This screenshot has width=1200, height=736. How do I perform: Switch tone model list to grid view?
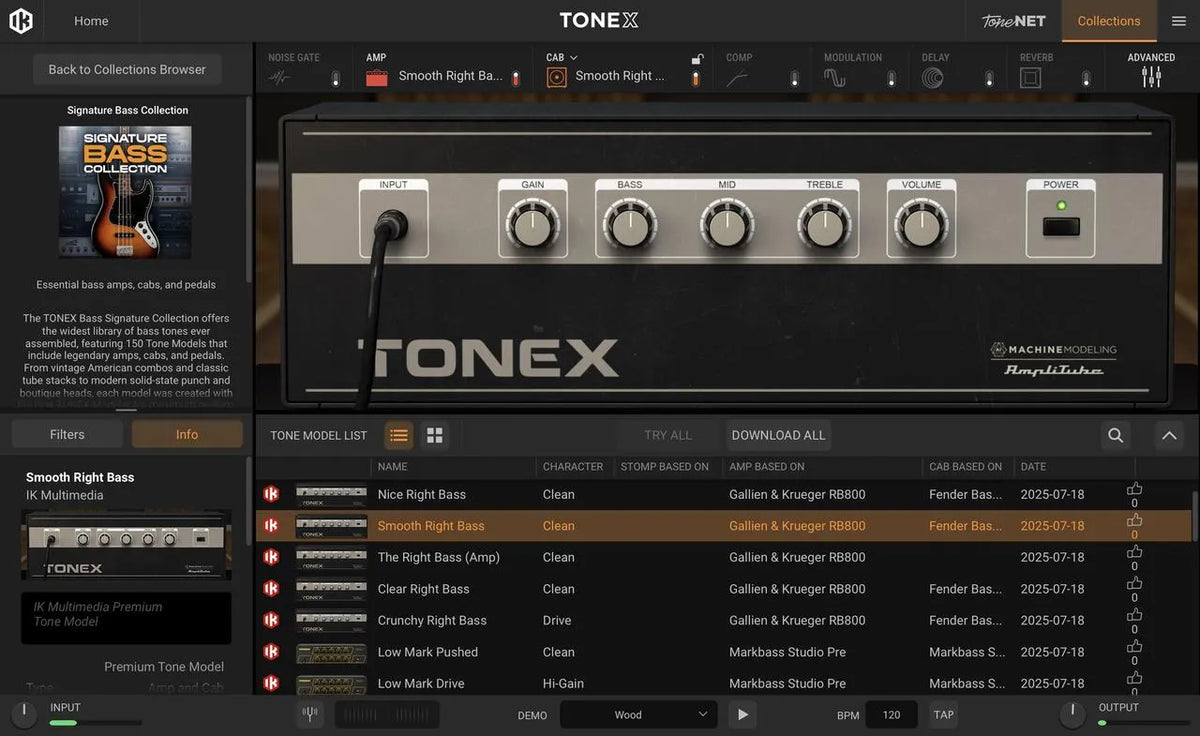pos(434,435)
